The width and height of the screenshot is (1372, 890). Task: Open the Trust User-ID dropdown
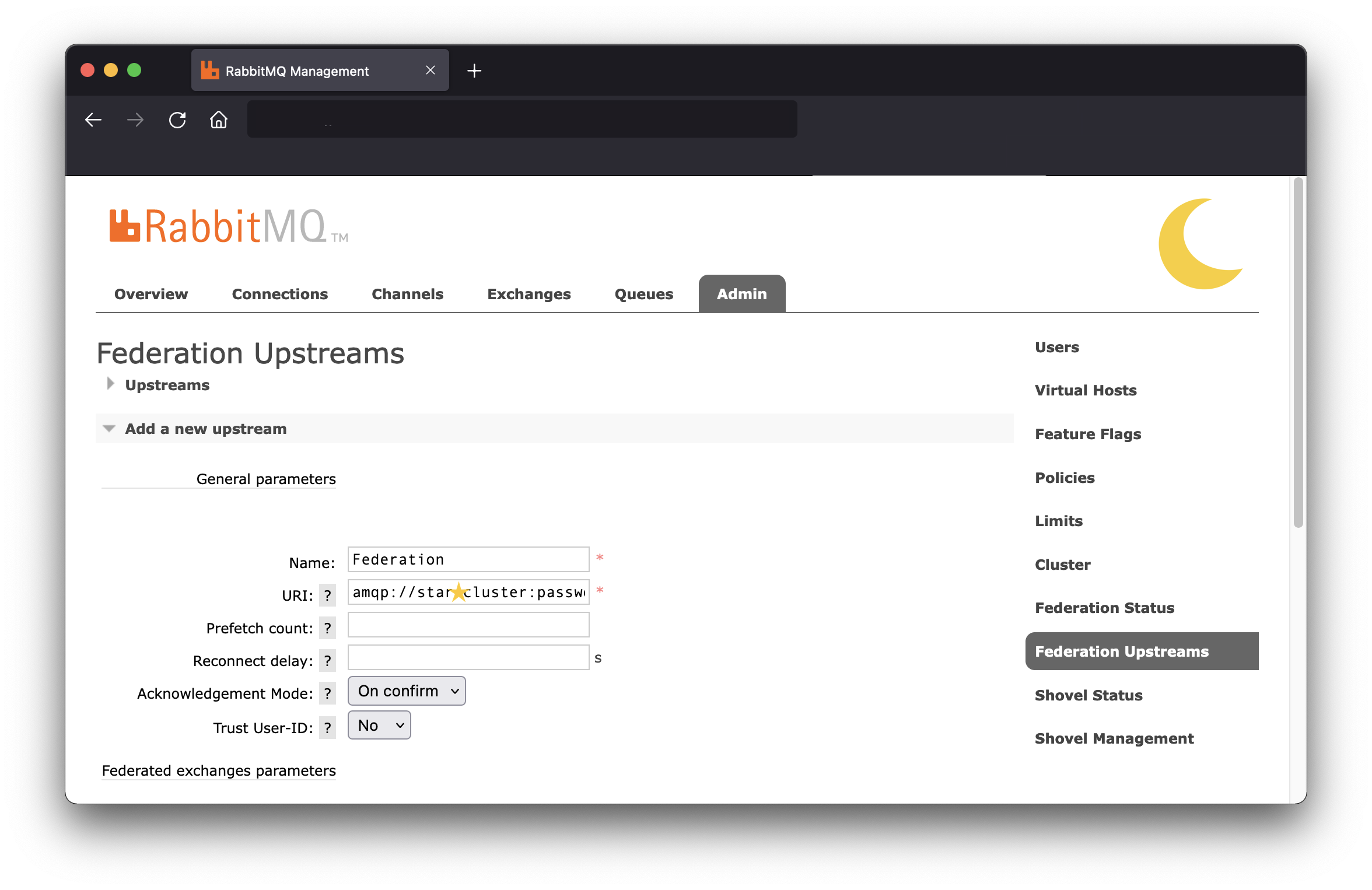coord(379,726)
